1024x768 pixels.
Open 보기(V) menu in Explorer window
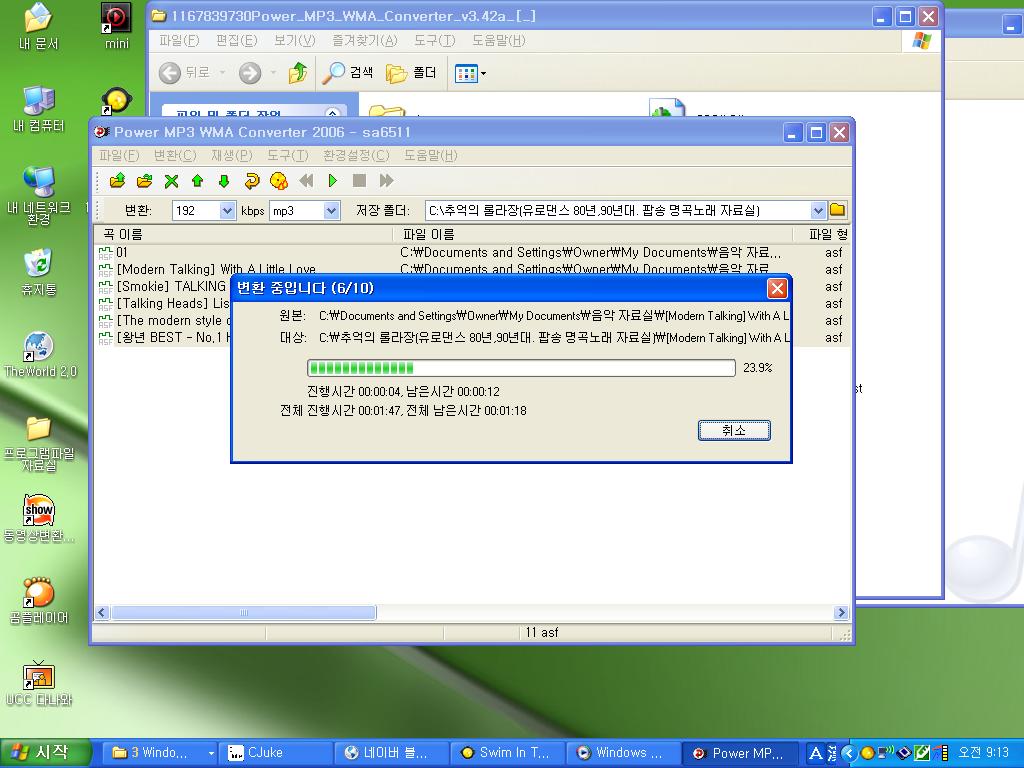(295, 40)
